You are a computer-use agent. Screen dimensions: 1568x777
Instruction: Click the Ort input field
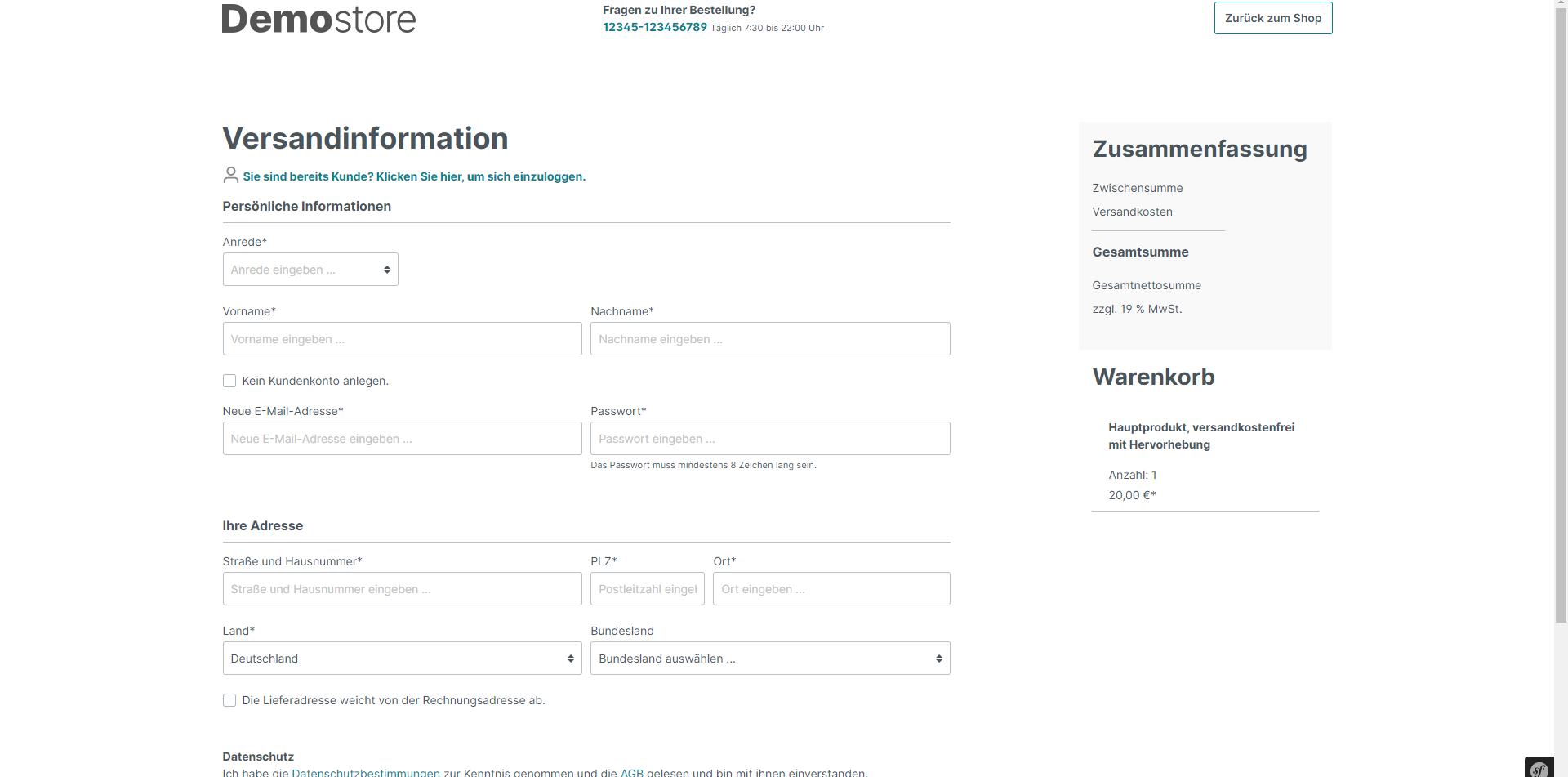(831, 589)
